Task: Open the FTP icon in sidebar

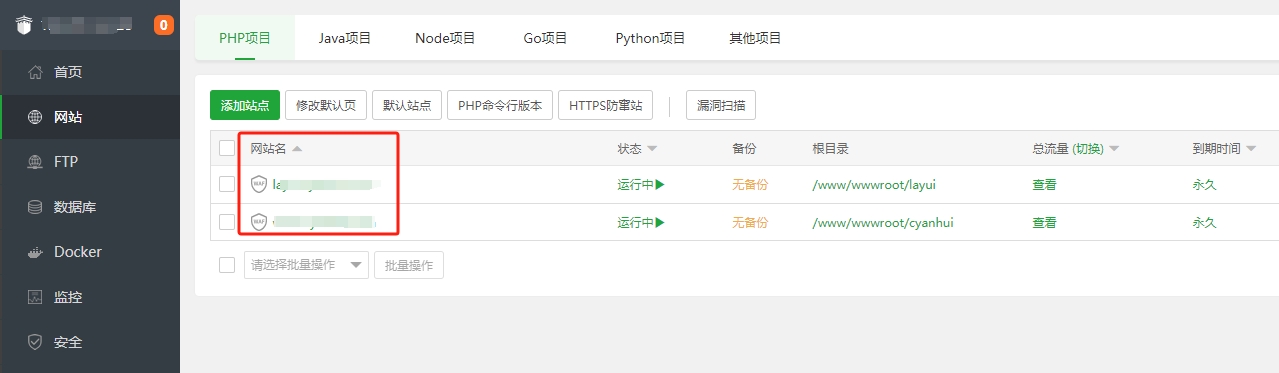Action: (x=35, y=162)
